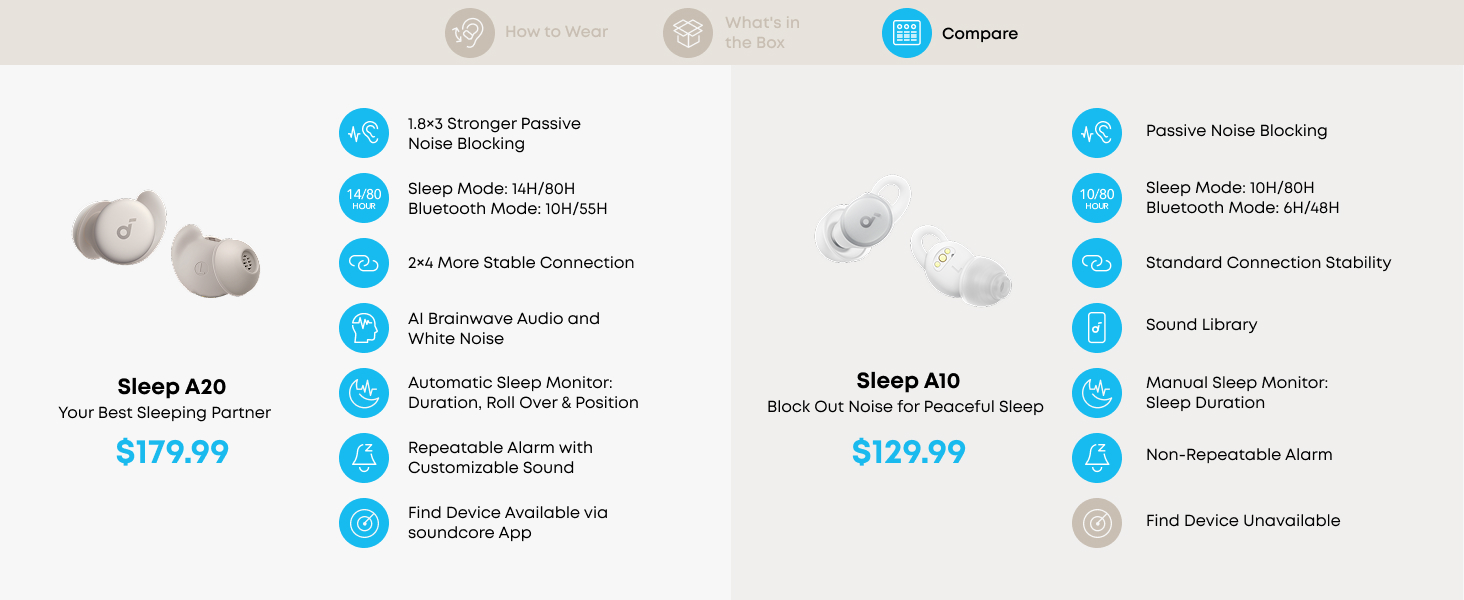
Task: Click the Sleep A10 10/80 hour battery icon
Action: coord(1097,198)
